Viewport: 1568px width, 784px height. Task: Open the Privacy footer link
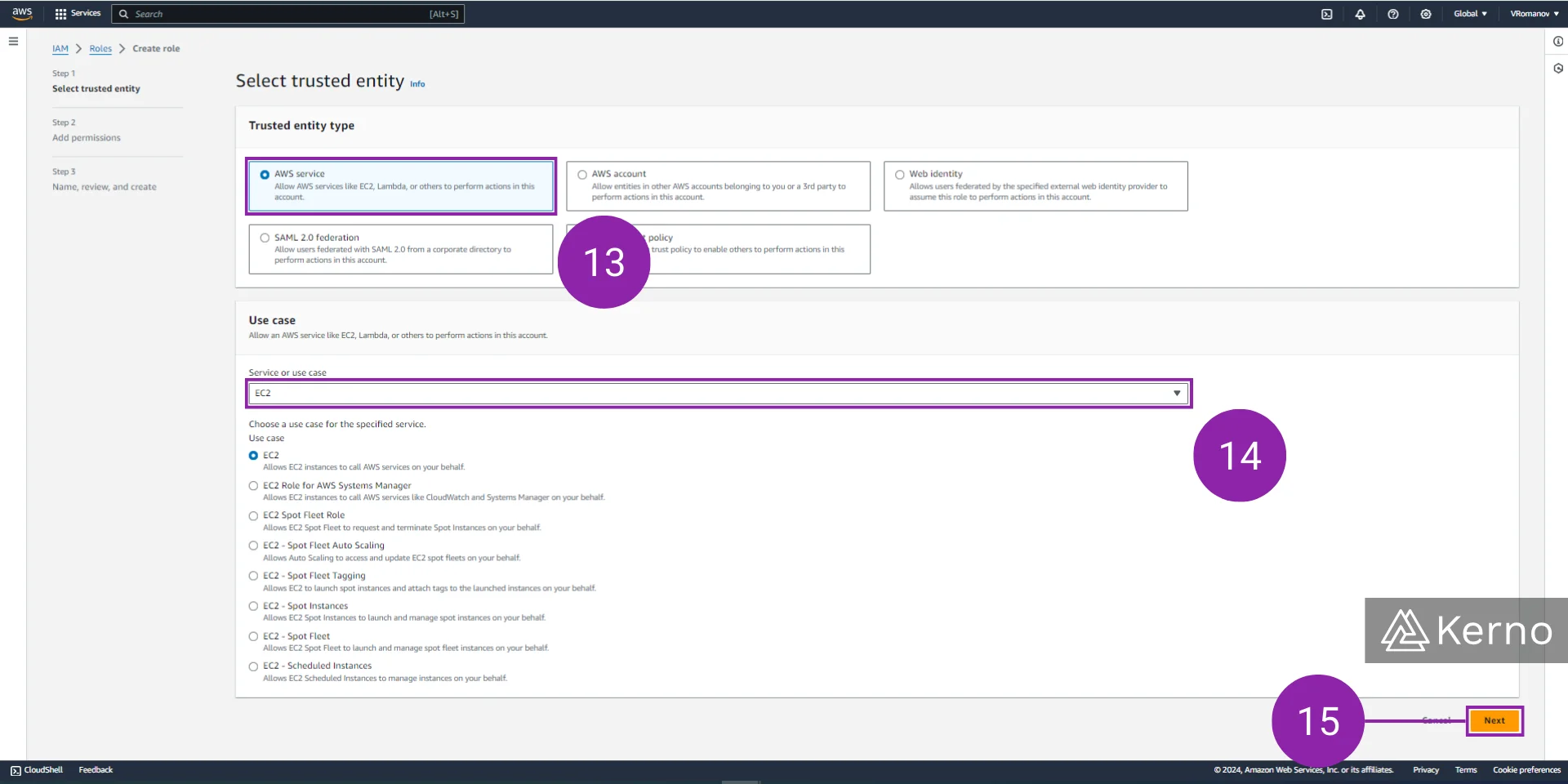coord(1426,770)
